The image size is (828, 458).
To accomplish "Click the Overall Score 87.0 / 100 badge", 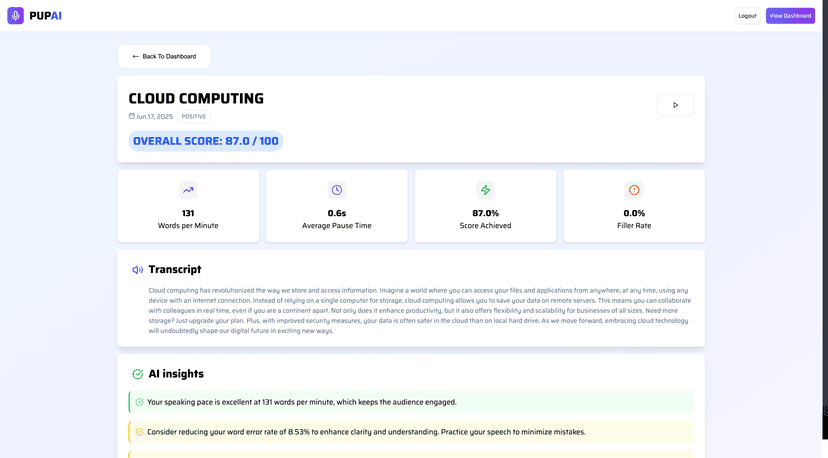I will point(206,141).
